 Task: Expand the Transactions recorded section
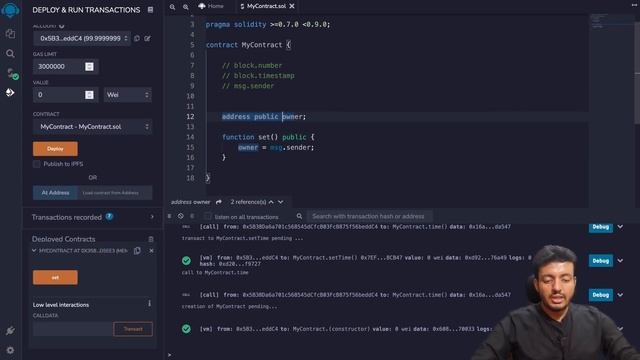152,217
